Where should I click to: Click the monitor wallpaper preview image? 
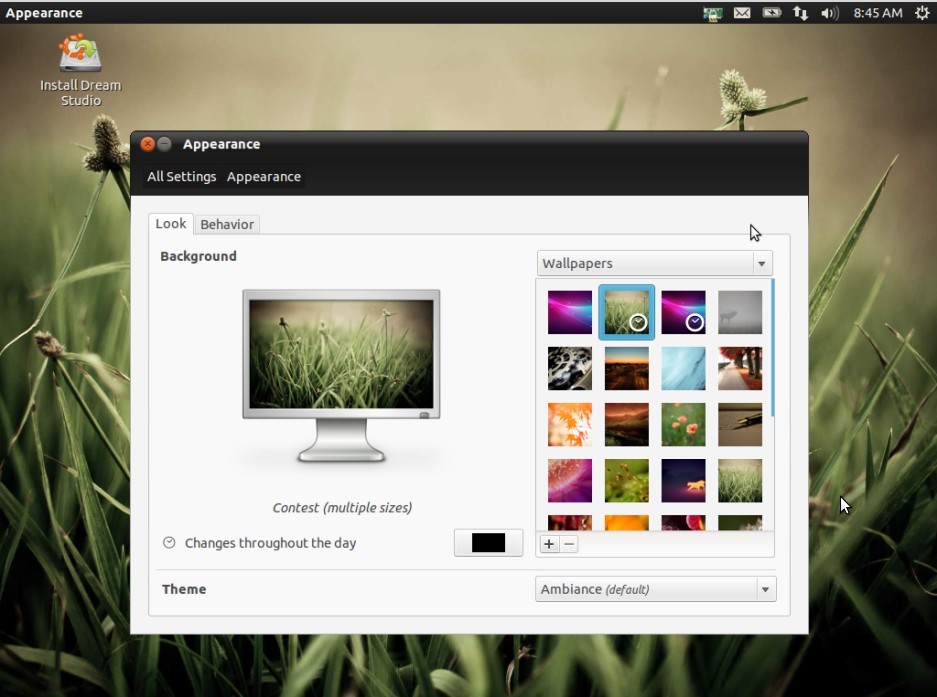click(341, 354)
